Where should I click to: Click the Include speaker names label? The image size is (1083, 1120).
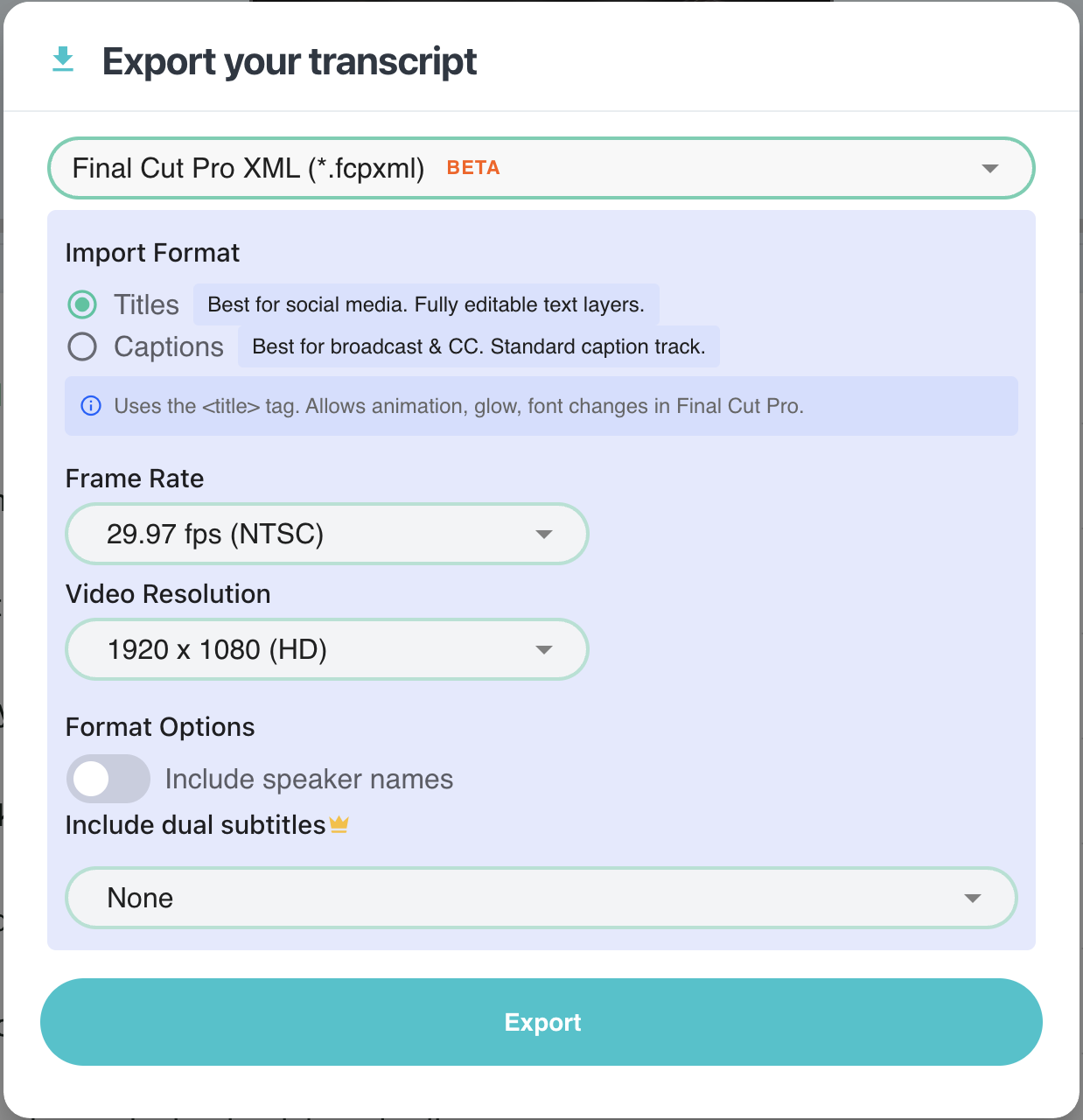coord(309,779)
